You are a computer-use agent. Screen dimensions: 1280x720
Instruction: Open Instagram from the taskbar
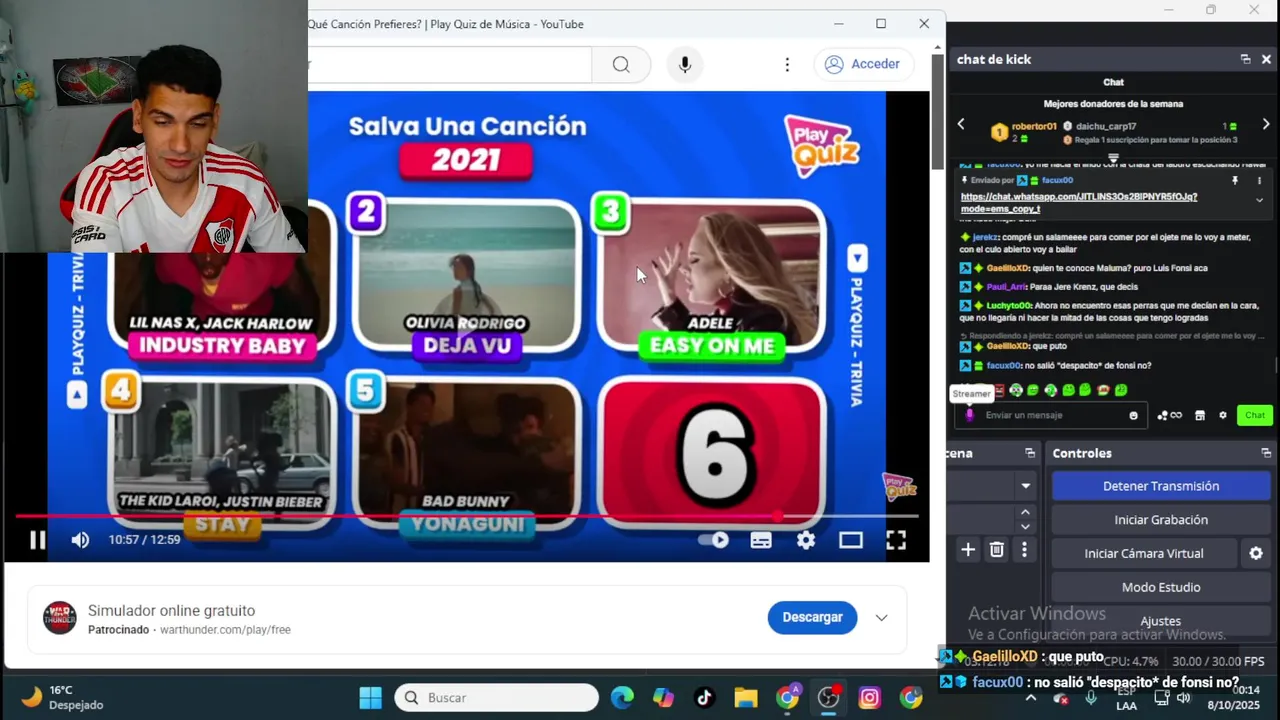pyautogui.click(x=870, y=698)
